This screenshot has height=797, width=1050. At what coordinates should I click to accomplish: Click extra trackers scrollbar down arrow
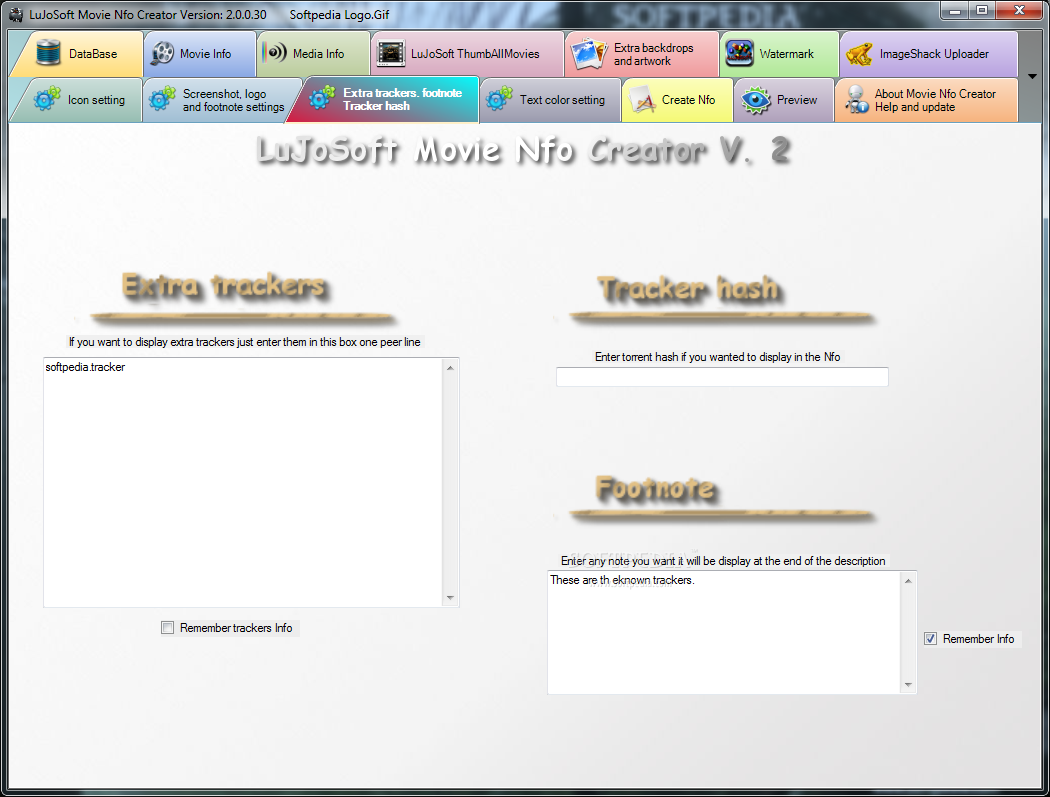coord(450,597)
